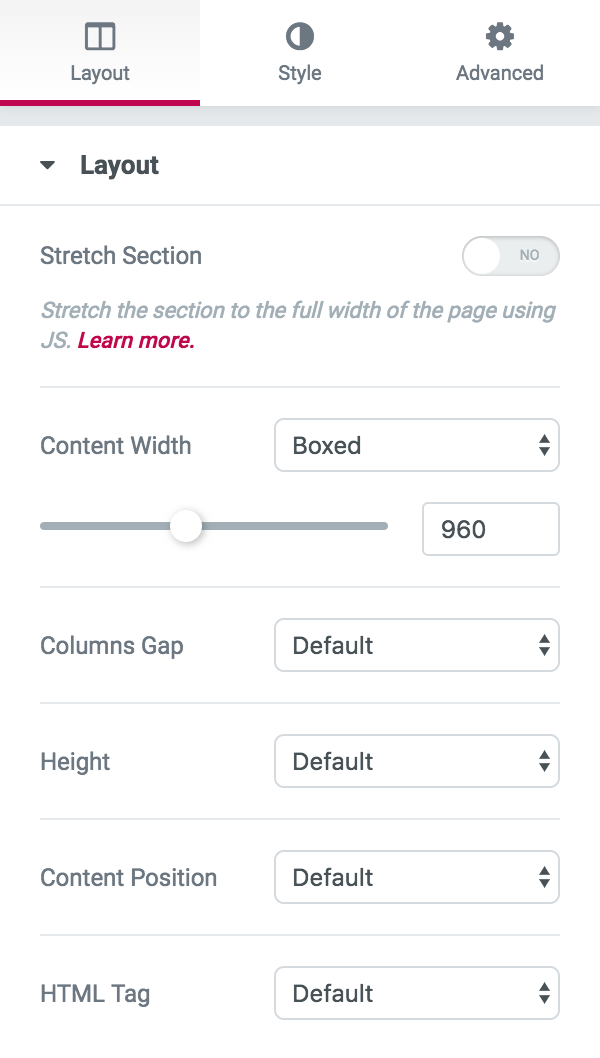600x1058 pixels.
Task: Open the Advanced tab label
Action: pos(499,73)
